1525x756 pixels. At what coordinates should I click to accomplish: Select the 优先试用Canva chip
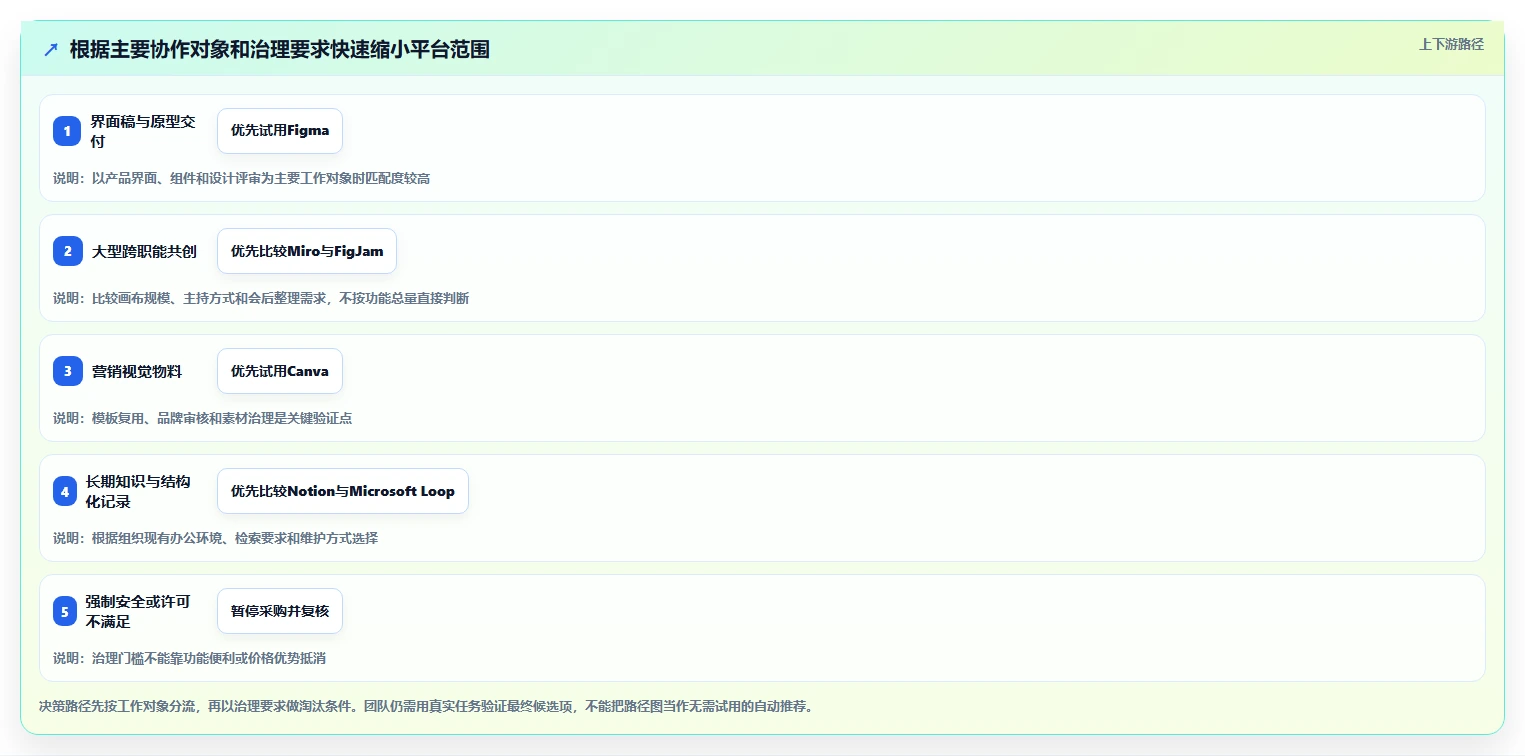point(280,371)
